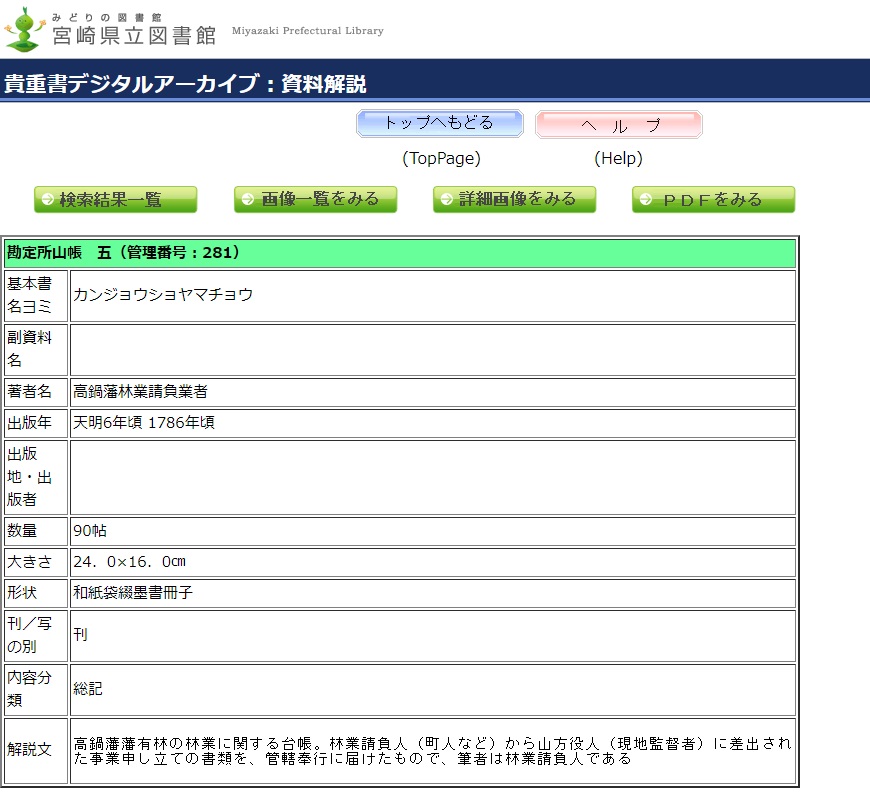This screenshot has width=870, height=810.
Task: Select the (TopPage) caption text
Action: 441,159
